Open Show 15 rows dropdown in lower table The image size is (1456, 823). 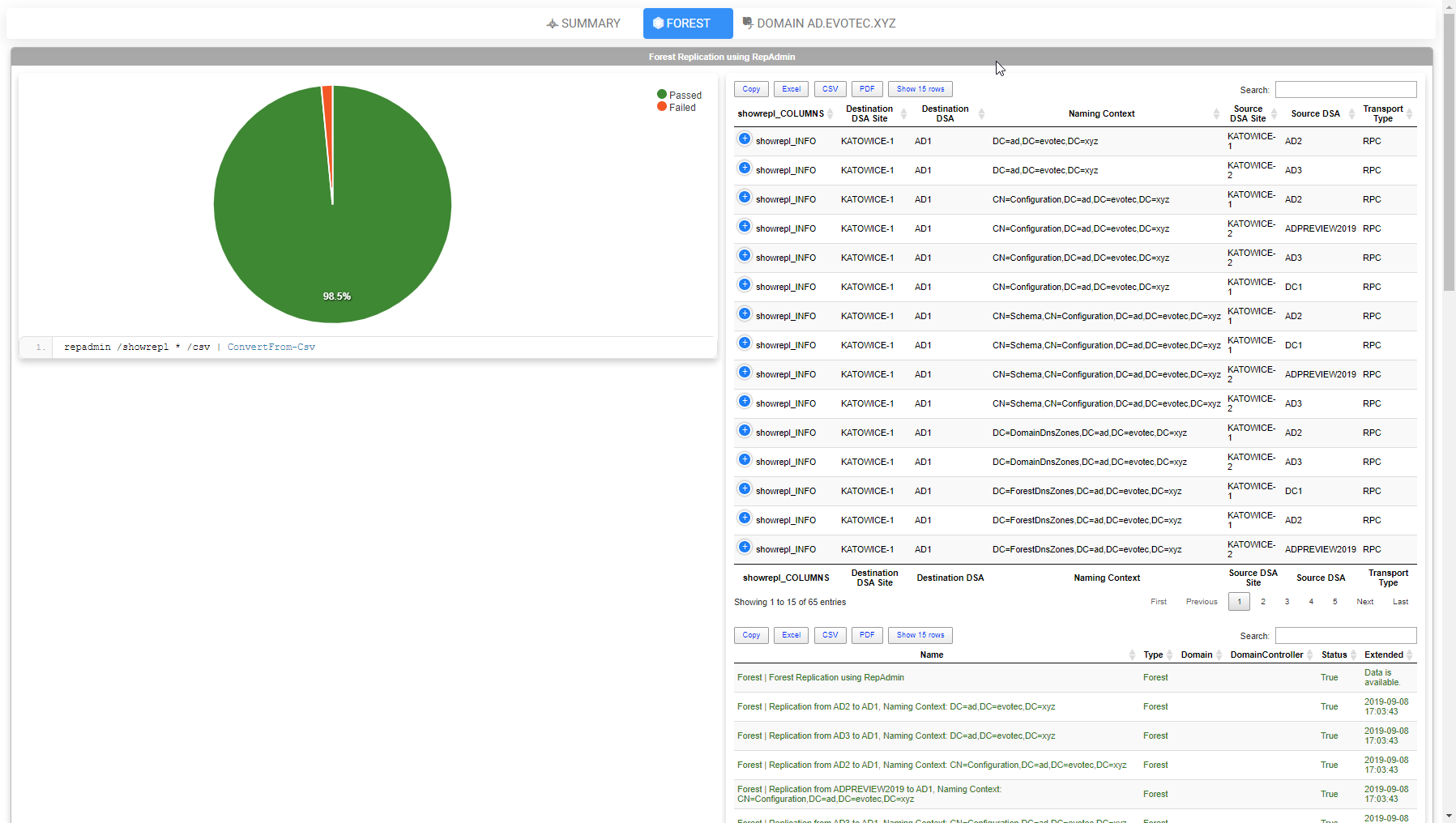pos(920,635)
